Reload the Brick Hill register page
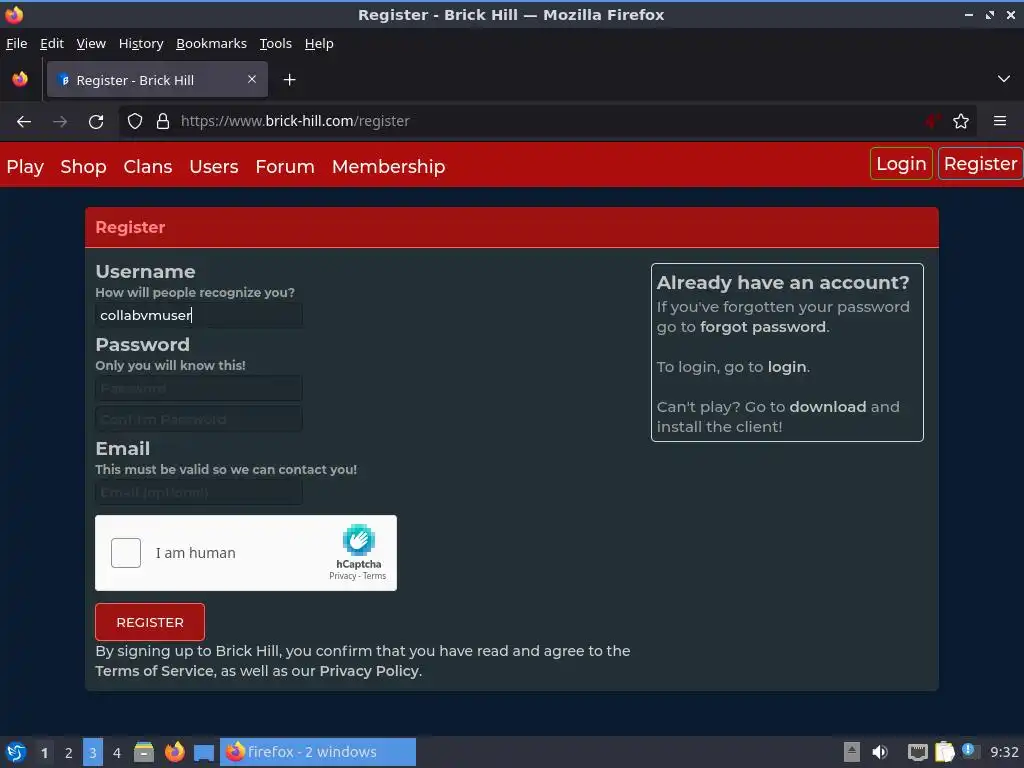The height and width of the screenshot is (768, 1024). pyautogui.click(x=96, y=121)
